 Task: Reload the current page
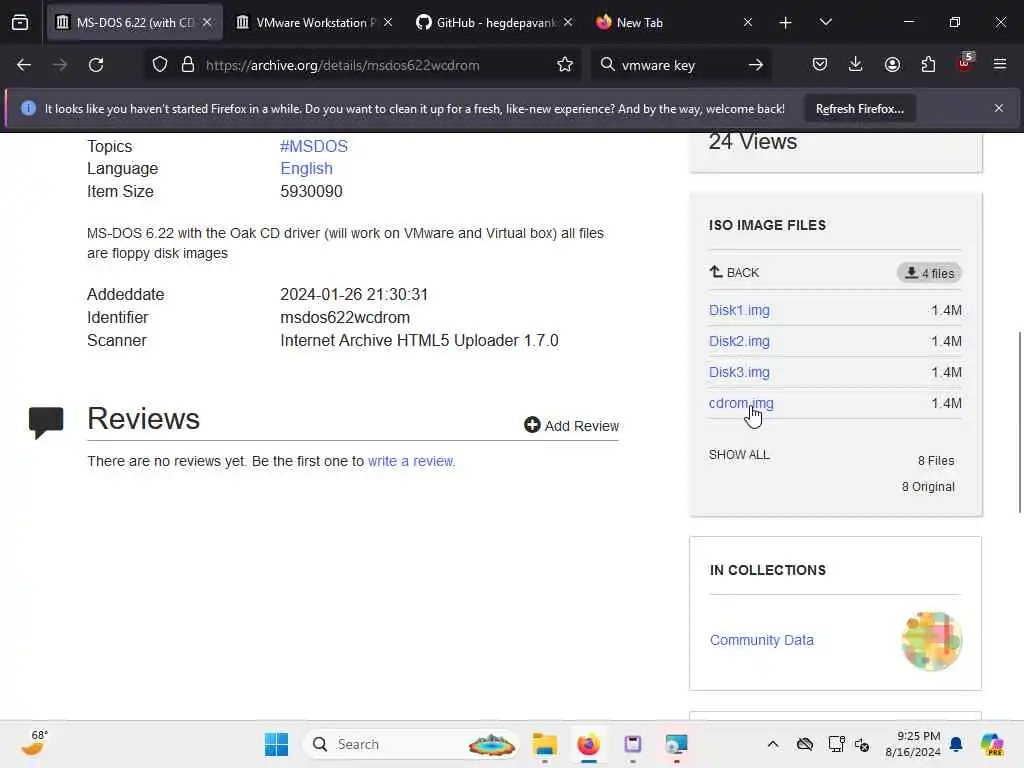(x=96, y=65)
